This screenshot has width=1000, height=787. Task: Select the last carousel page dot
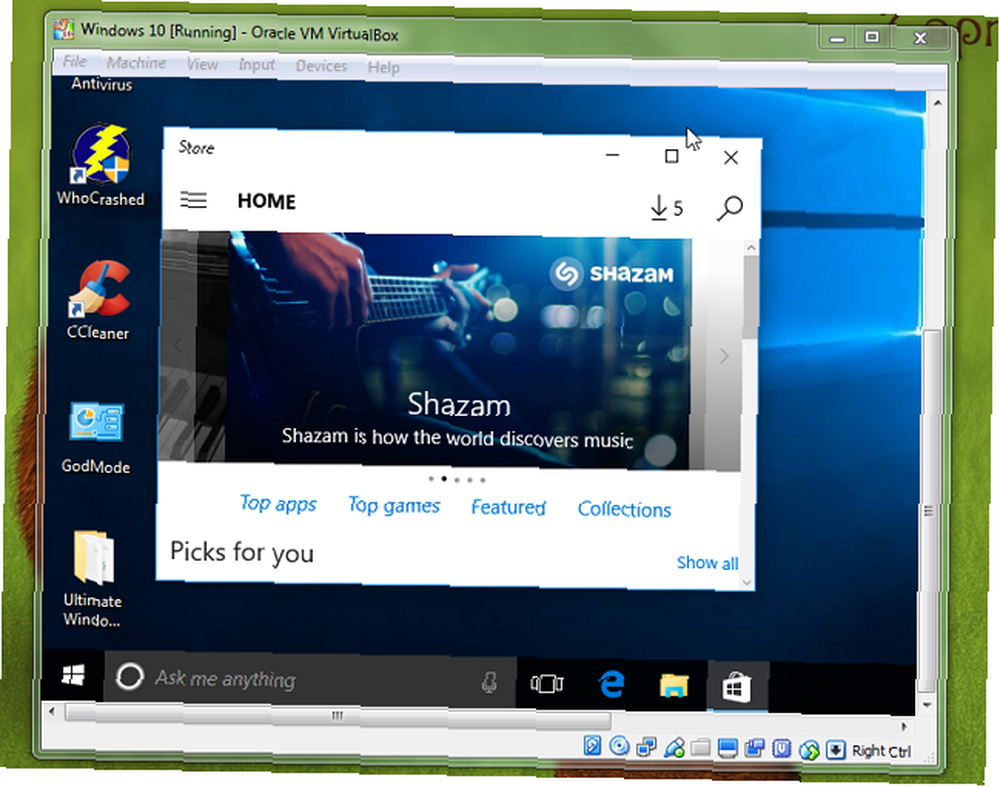point(483,480)
